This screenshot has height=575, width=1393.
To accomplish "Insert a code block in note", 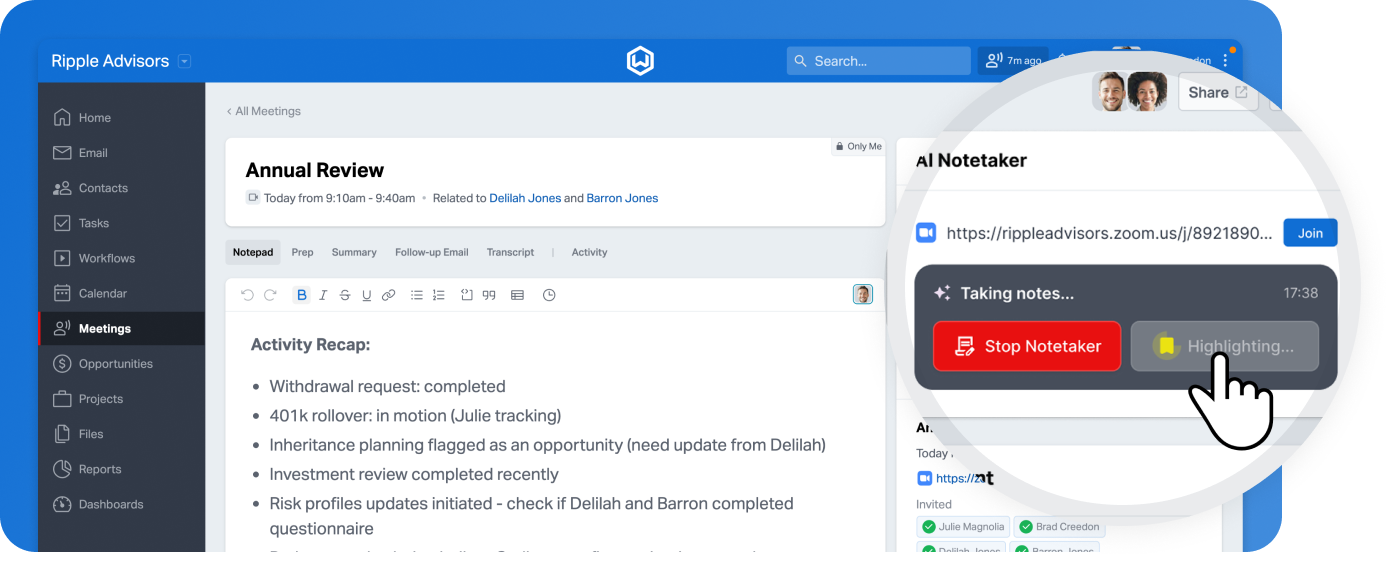I will (467, 295).
